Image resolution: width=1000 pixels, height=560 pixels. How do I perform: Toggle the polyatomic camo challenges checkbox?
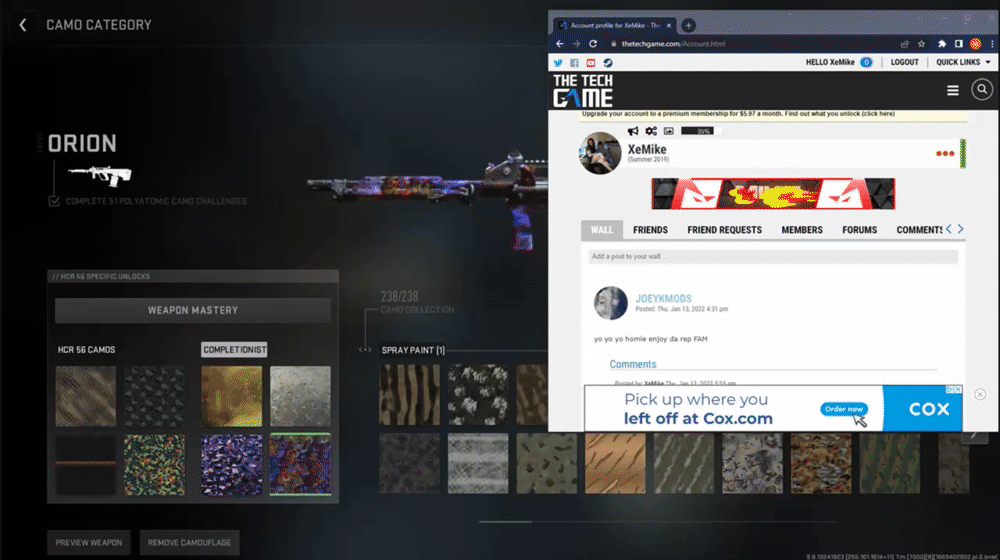(x=54, y=201)
